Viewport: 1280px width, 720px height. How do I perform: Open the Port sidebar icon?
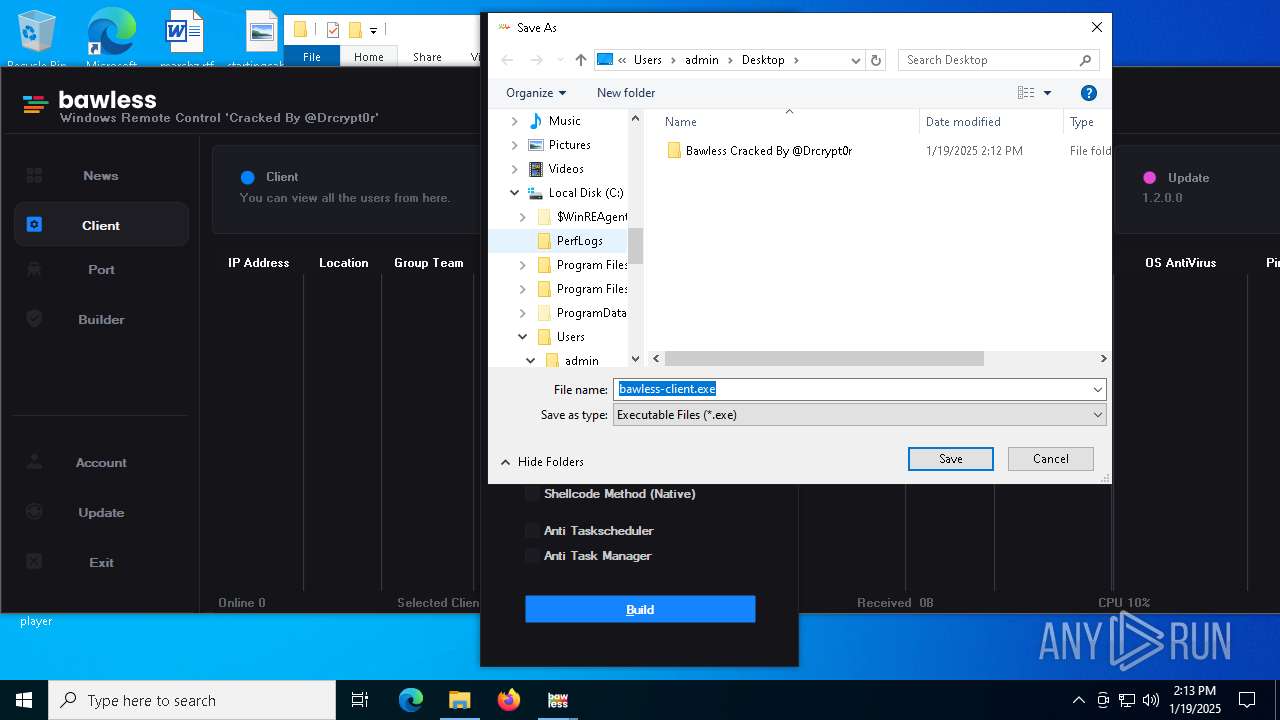tap(34, 269)
